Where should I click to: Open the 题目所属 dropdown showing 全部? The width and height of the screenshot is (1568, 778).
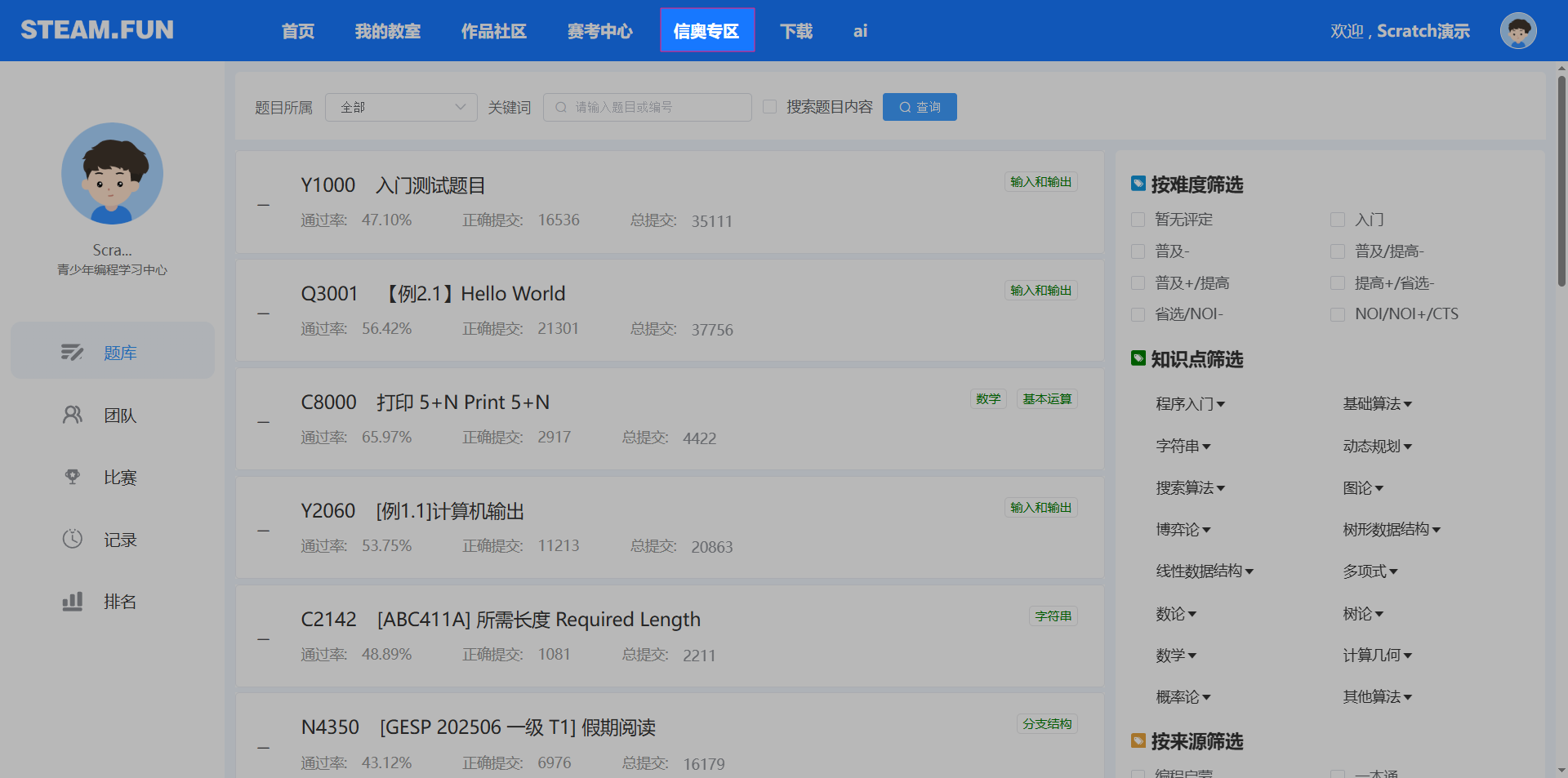pyautogui.click(x=401, y=107)
